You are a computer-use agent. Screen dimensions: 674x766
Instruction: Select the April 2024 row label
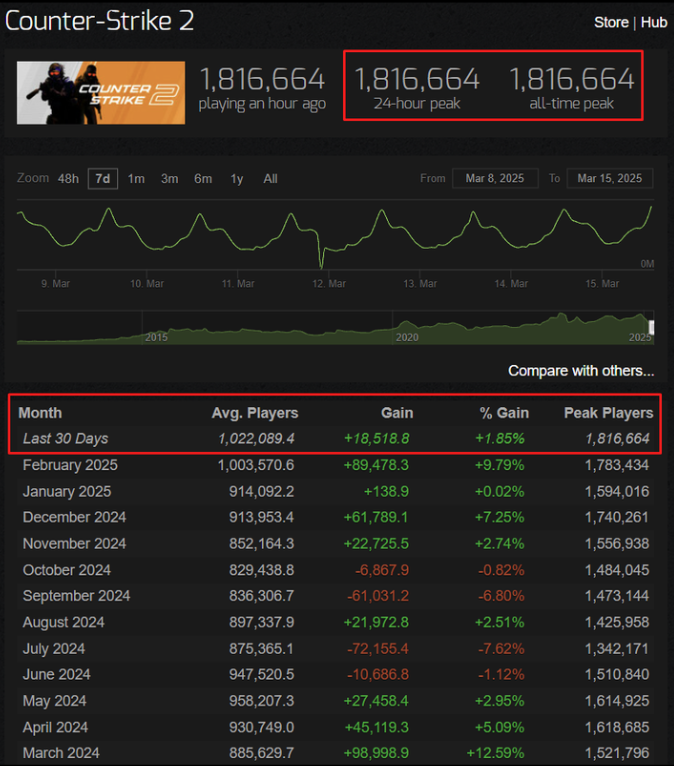point(55,727)
